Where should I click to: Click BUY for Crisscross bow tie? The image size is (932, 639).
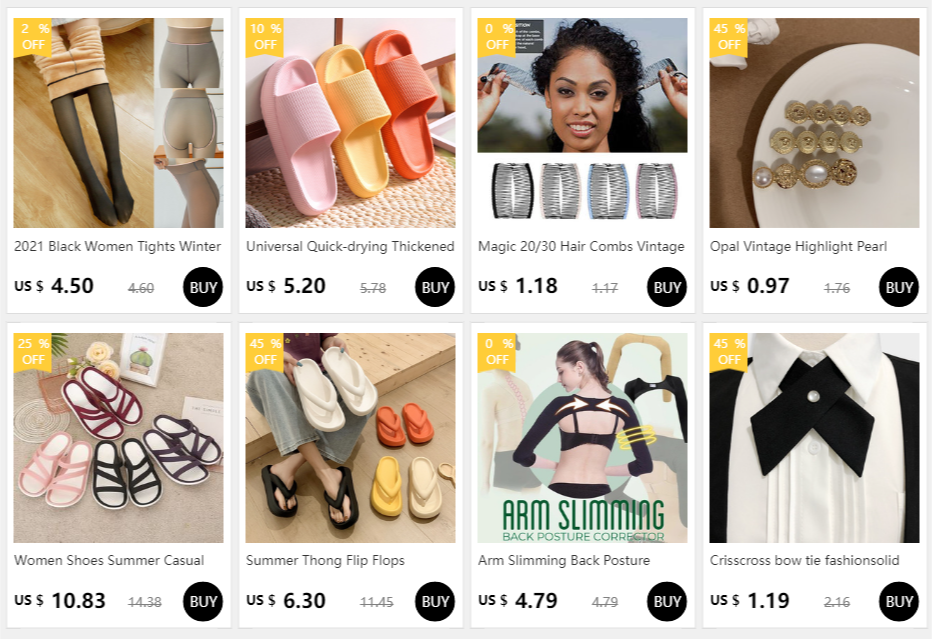898,602
